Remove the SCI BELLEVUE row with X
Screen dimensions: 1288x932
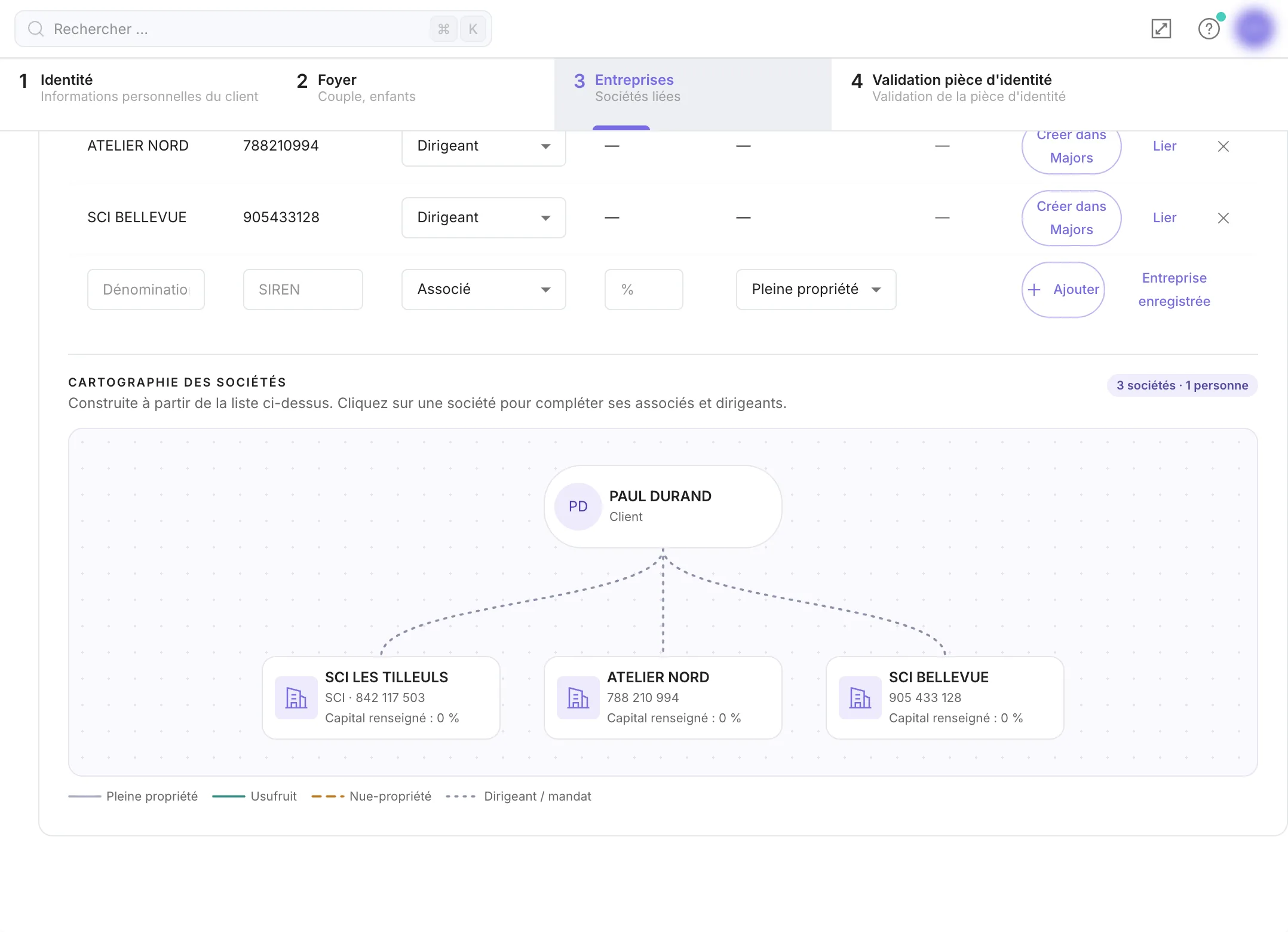point(1223,218)
